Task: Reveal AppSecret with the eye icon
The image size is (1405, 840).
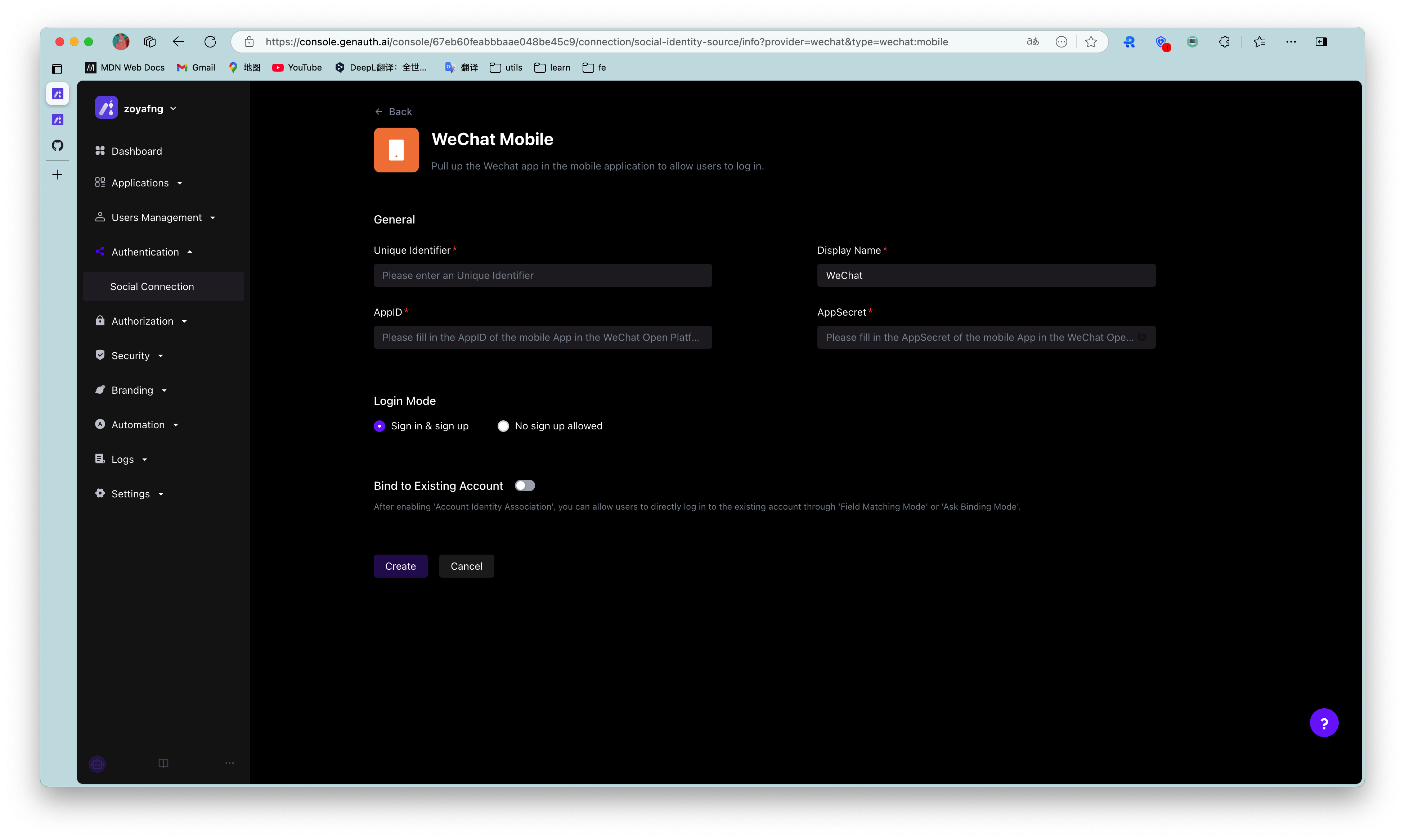Action: (x=1142, y=337)
